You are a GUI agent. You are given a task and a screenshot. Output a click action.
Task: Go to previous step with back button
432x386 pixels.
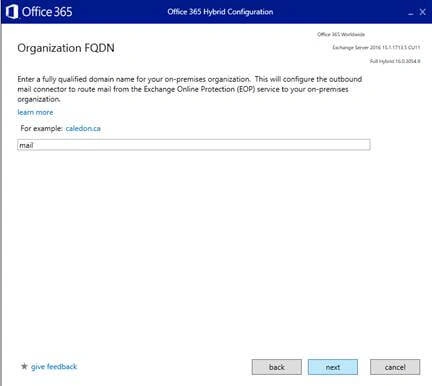pyautogui.click(x=277, y=367)
